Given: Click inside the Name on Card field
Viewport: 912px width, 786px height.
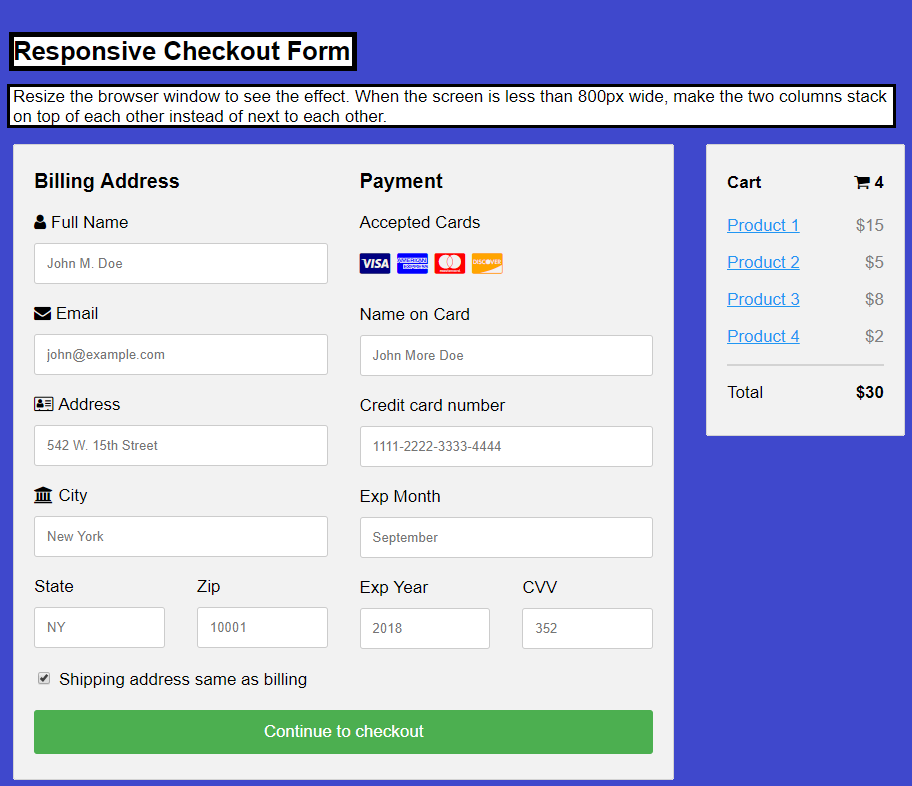Looking at the screenshot, I should [x=506, y=355].
